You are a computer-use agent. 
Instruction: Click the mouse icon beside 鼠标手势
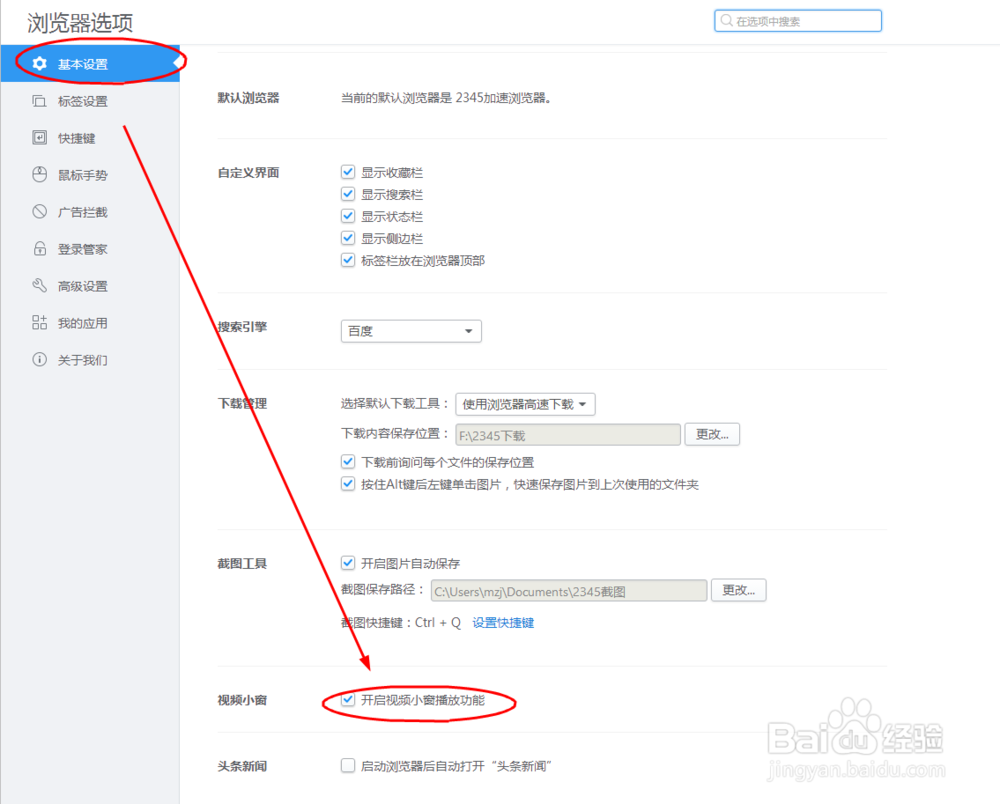tap(40, 175)
